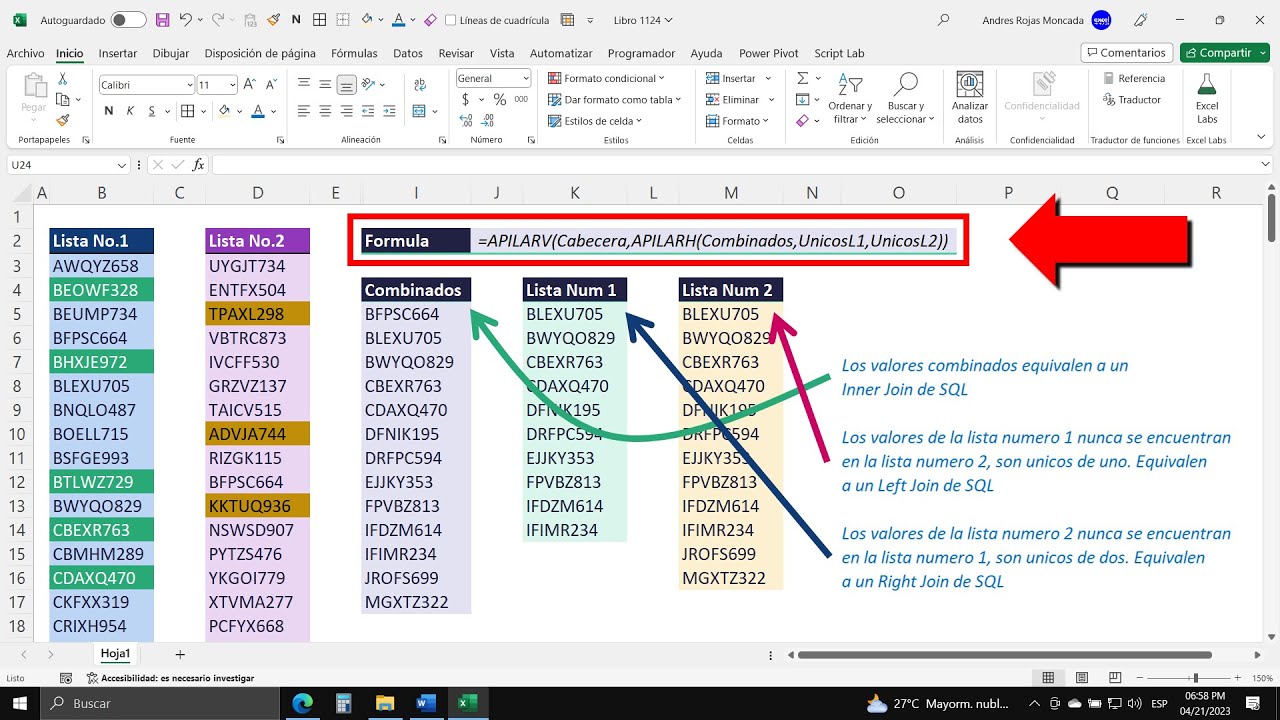1280x720 pixels.
Task: Increase decimal places
Action: pyautogui.click(x=466, y=120)
